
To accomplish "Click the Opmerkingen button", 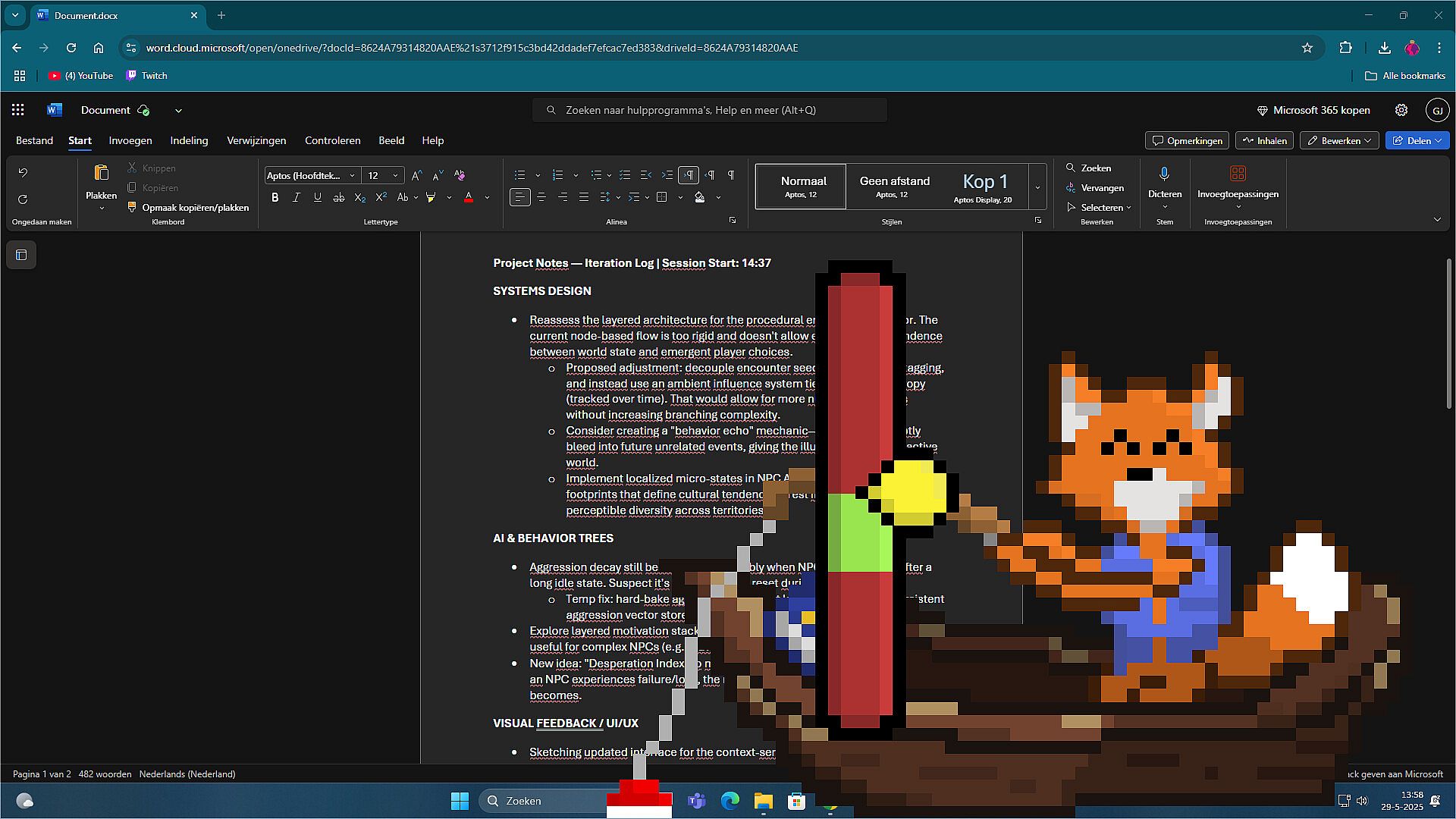I will tap(1187, 140).
